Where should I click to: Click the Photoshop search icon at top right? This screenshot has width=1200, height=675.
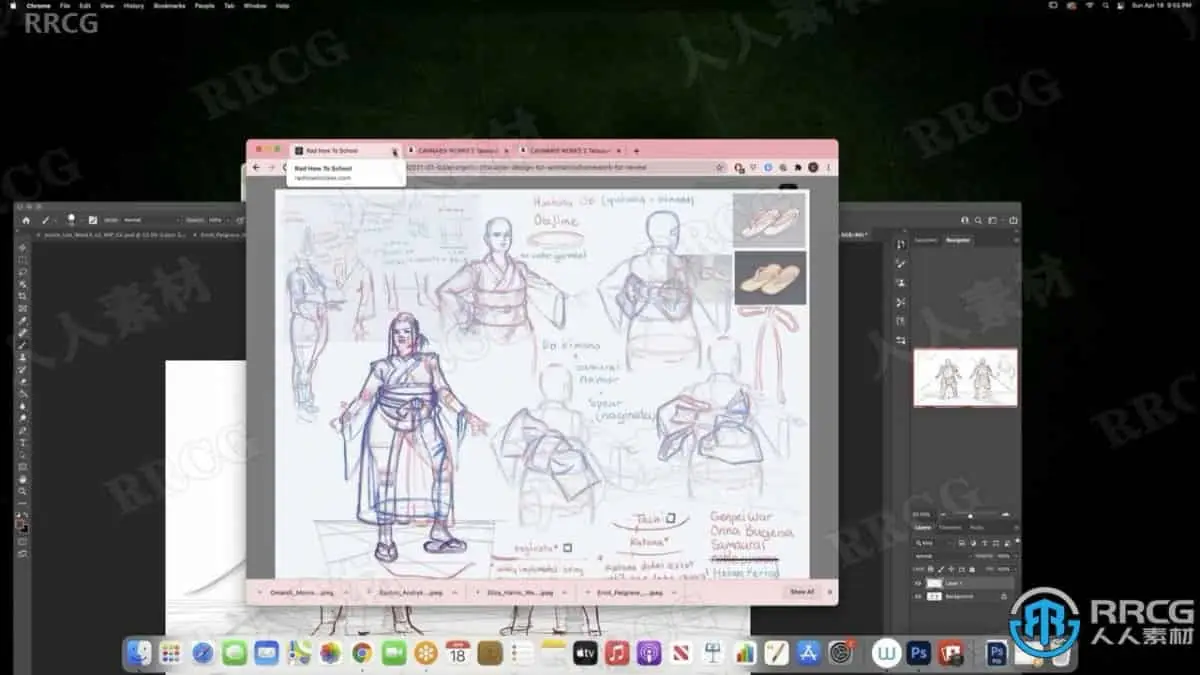click(978, 219)
